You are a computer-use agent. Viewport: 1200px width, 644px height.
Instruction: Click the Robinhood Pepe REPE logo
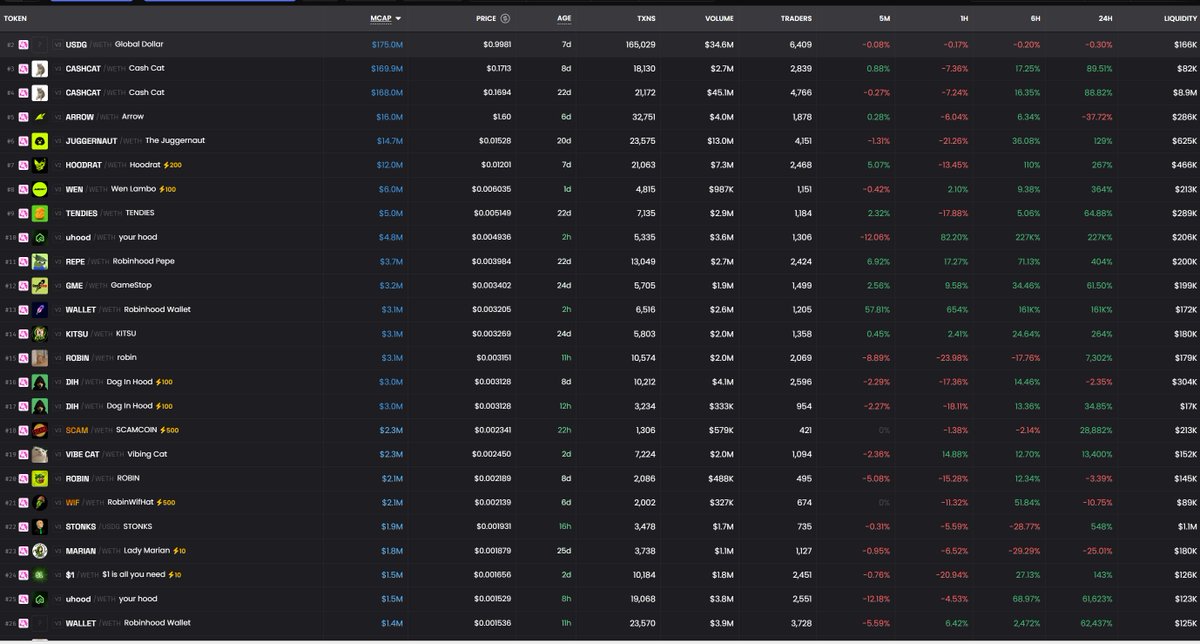[x=39, y=261]
